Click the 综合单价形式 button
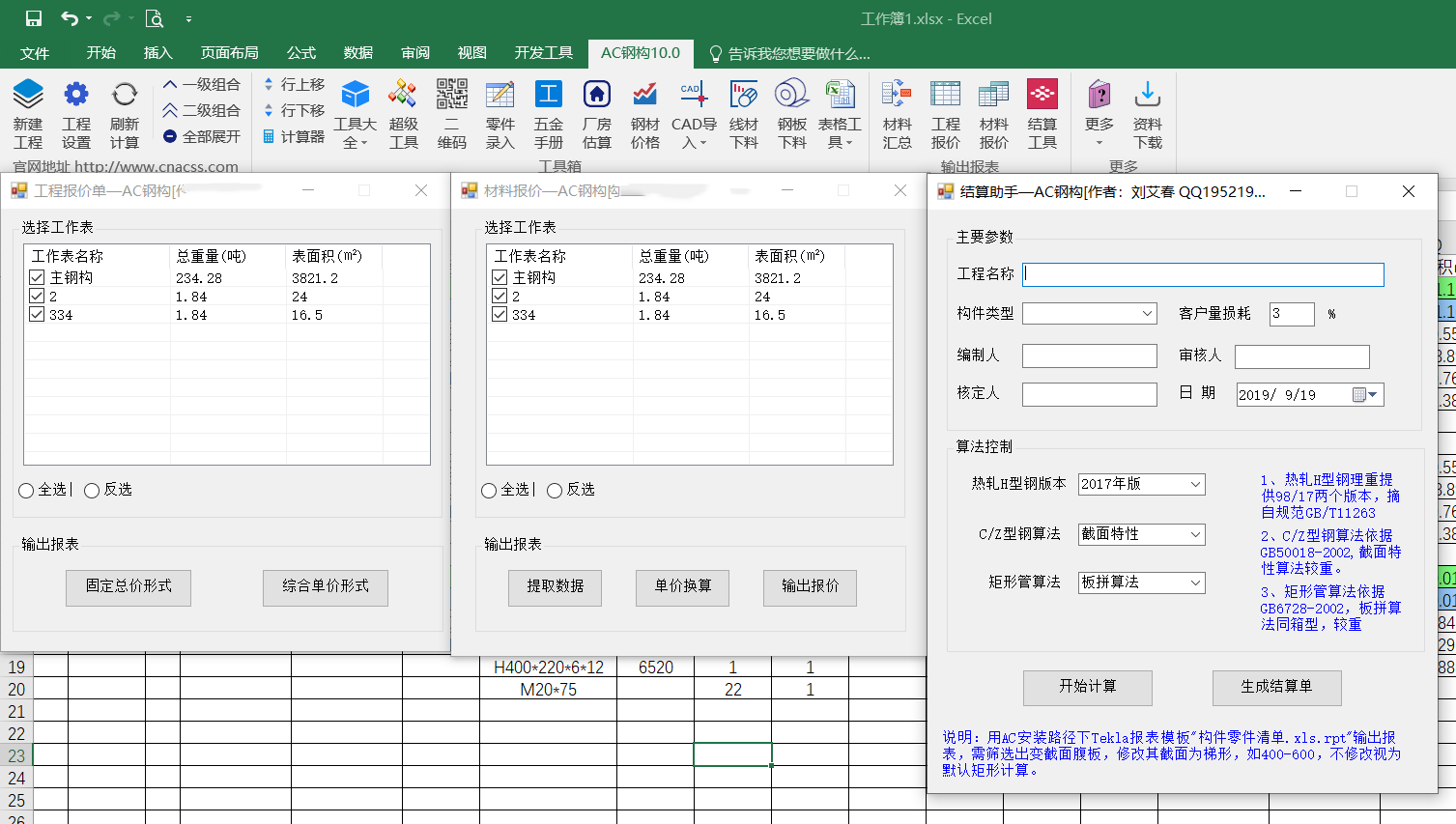The image size is (1456, 824). [x=326, y=587]
